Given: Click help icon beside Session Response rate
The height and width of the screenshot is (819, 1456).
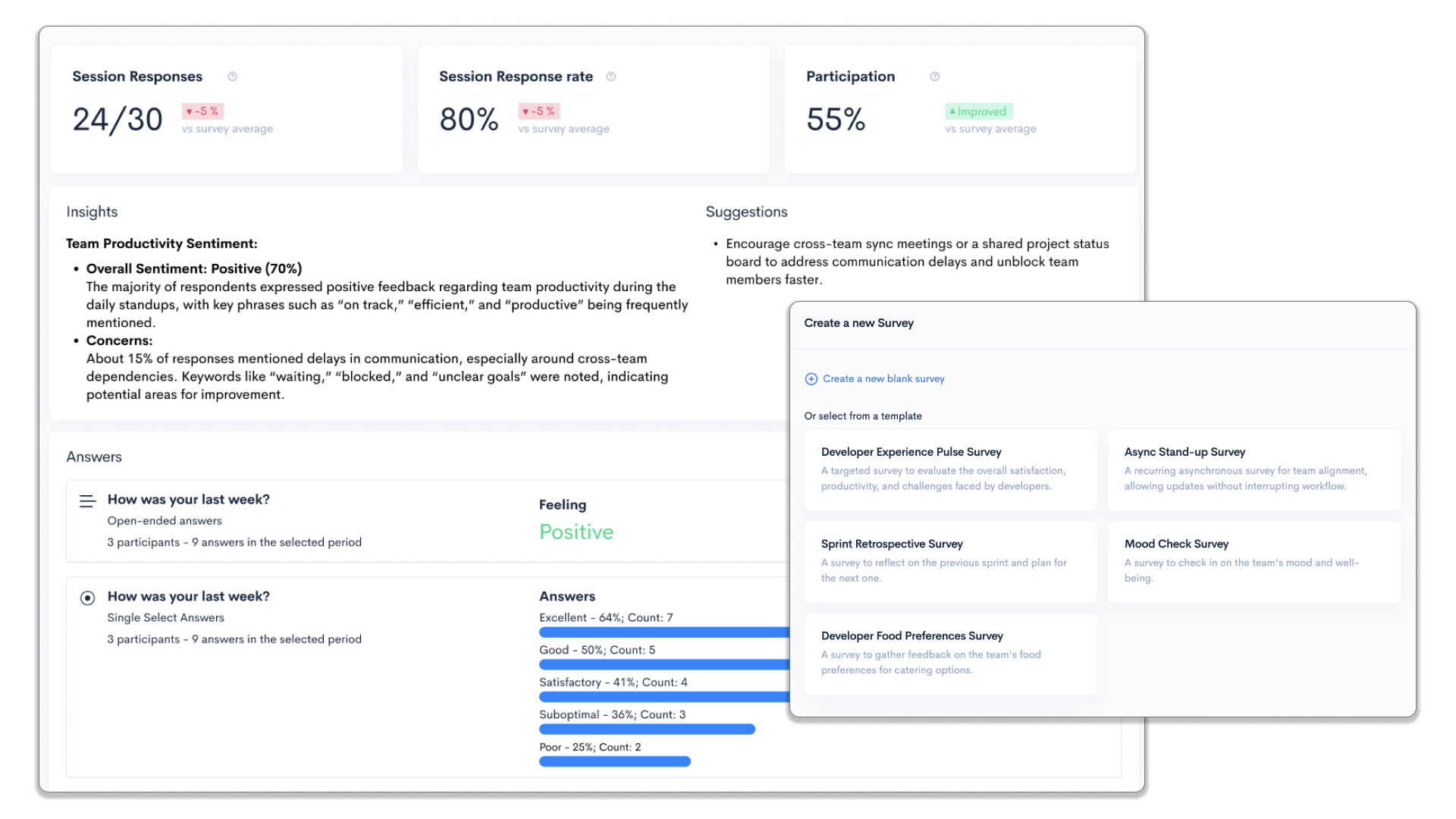Looking at the screenshot, I should [611, 77].
